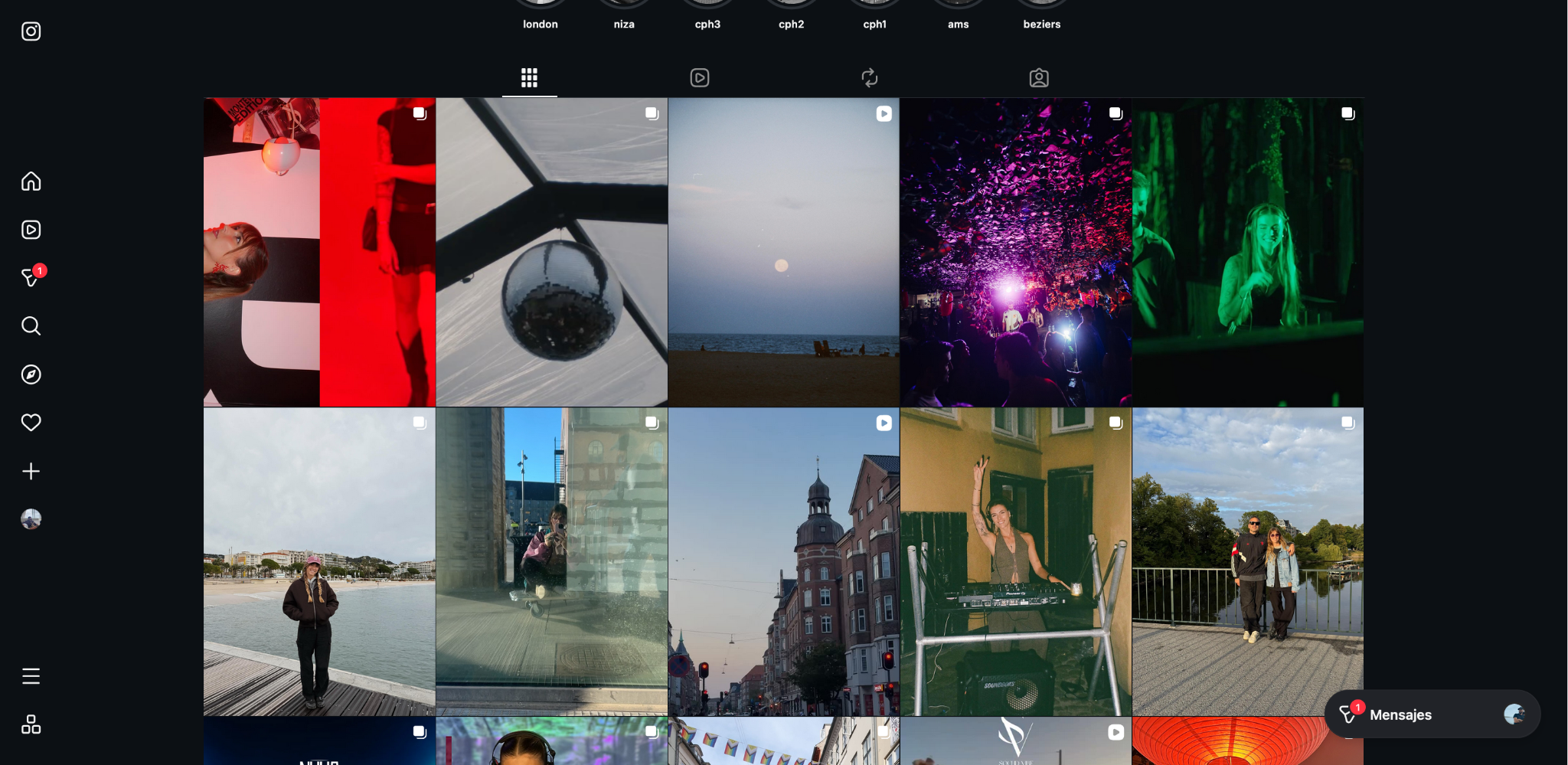
Task: Open the mirror selfie reflection post
Action: (552, 562)
